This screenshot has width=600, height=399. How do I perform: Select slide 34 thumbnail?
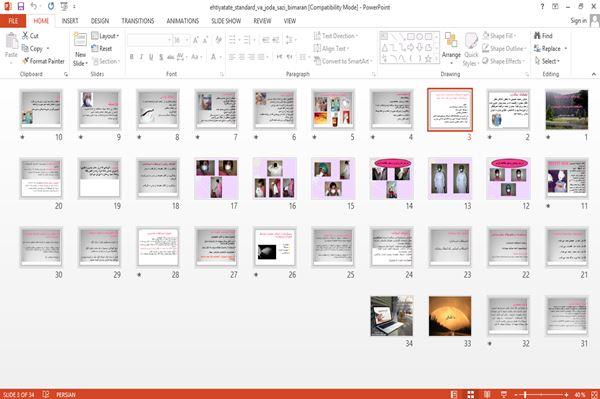point(391,316)
